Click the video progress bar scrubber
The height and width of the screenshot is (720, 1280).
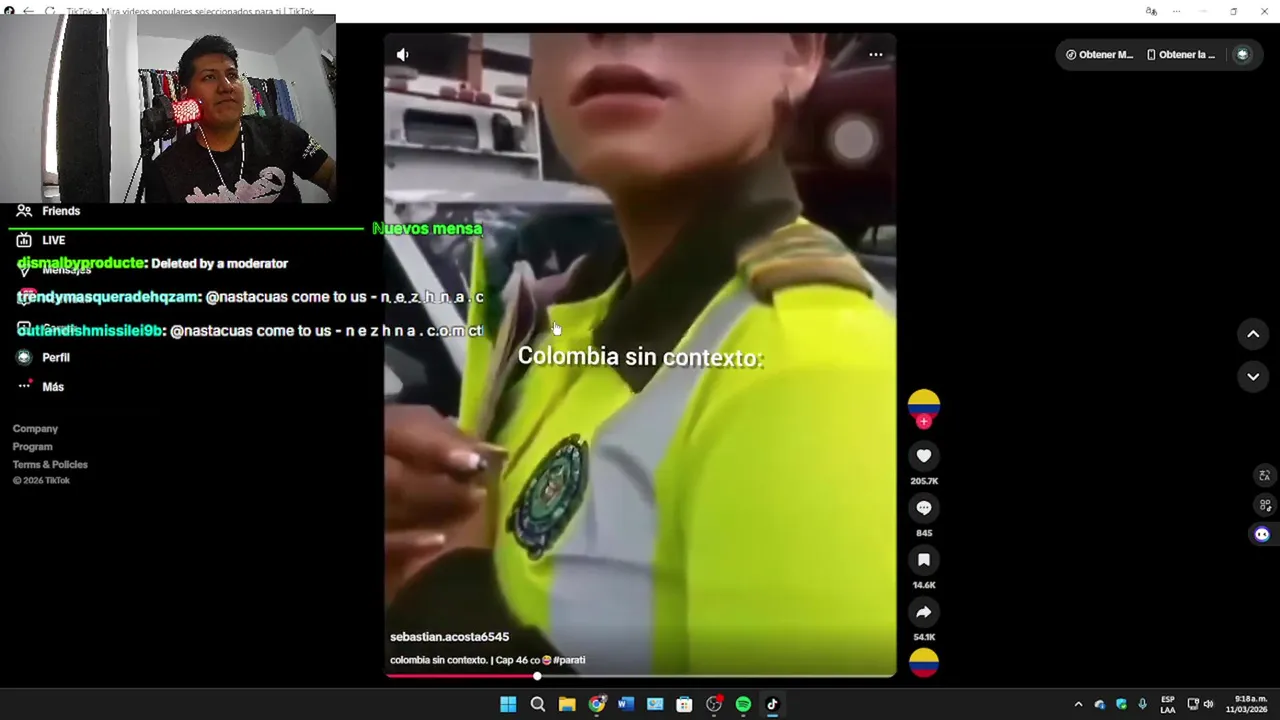(537, 676)
